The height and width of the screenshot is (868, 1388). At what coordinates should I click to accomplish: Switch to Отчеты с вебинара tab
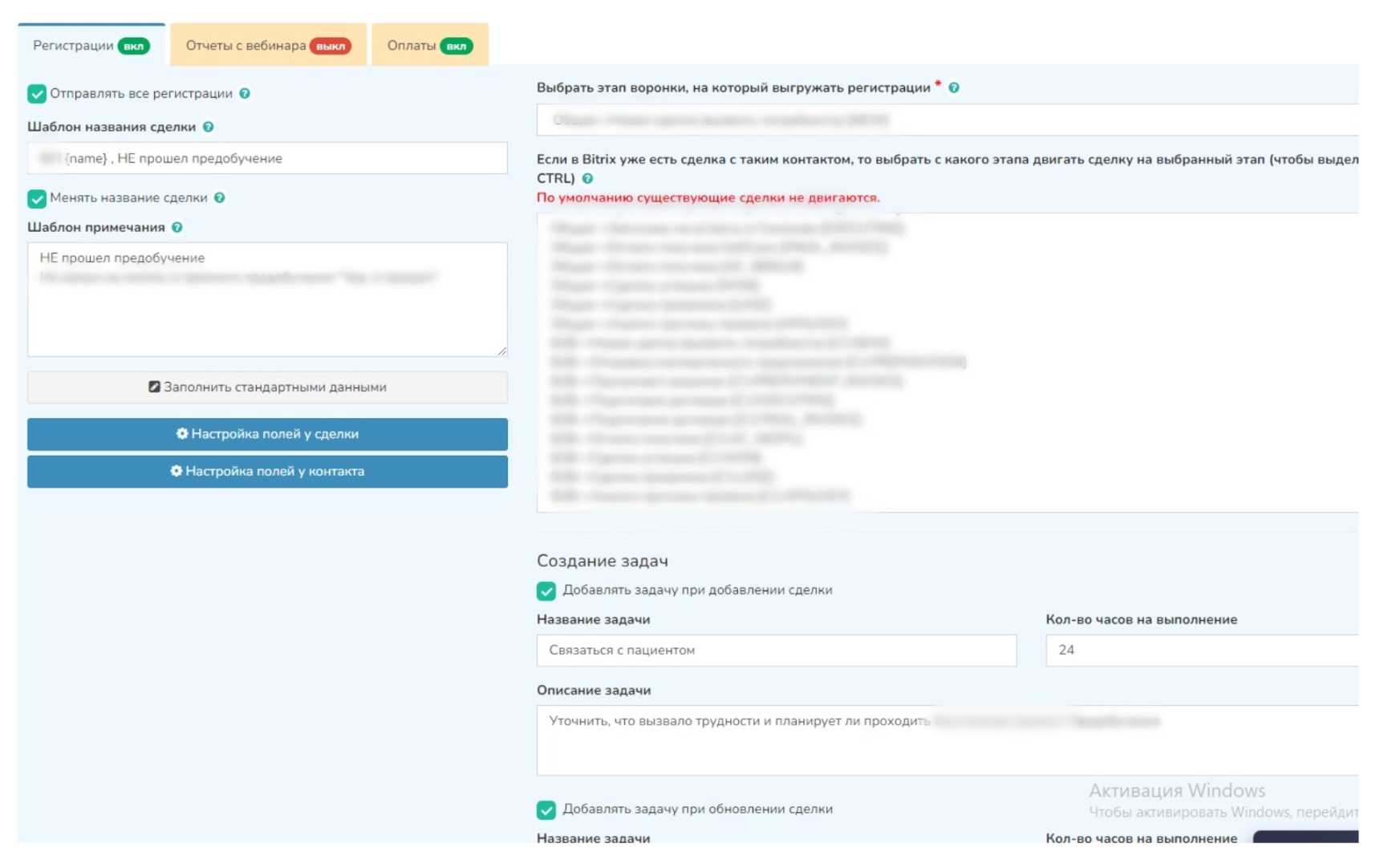[268, 46]
